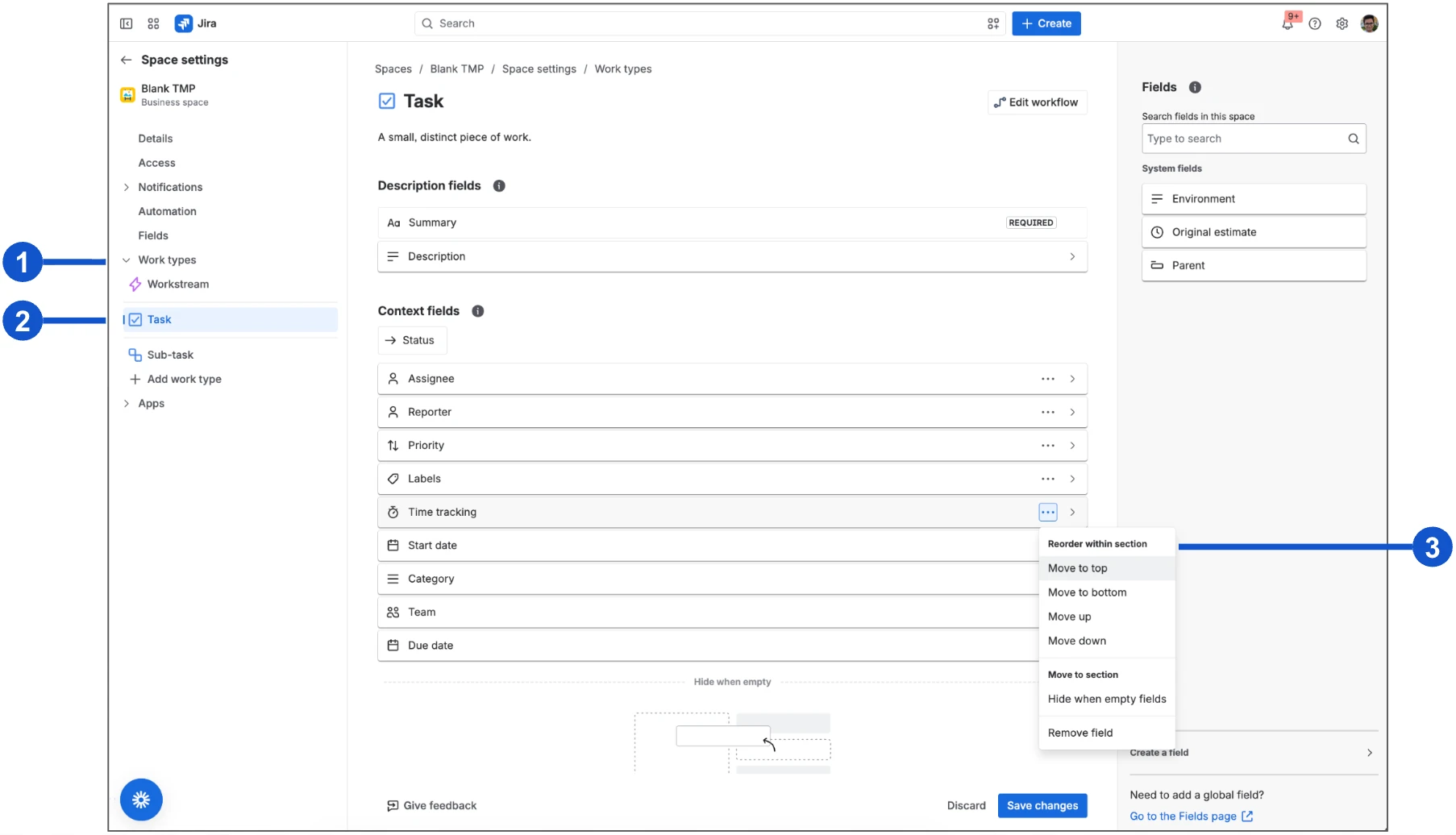1456x835 pixels.
Task: Toggle more actions for Time tracking
Action: [1048, 512]
